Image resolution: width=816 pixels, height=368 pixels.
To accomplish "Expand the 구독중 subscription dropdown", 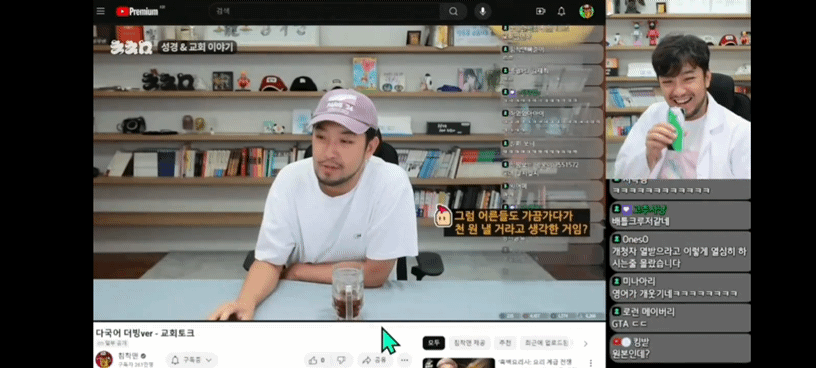I will (192, 360).
